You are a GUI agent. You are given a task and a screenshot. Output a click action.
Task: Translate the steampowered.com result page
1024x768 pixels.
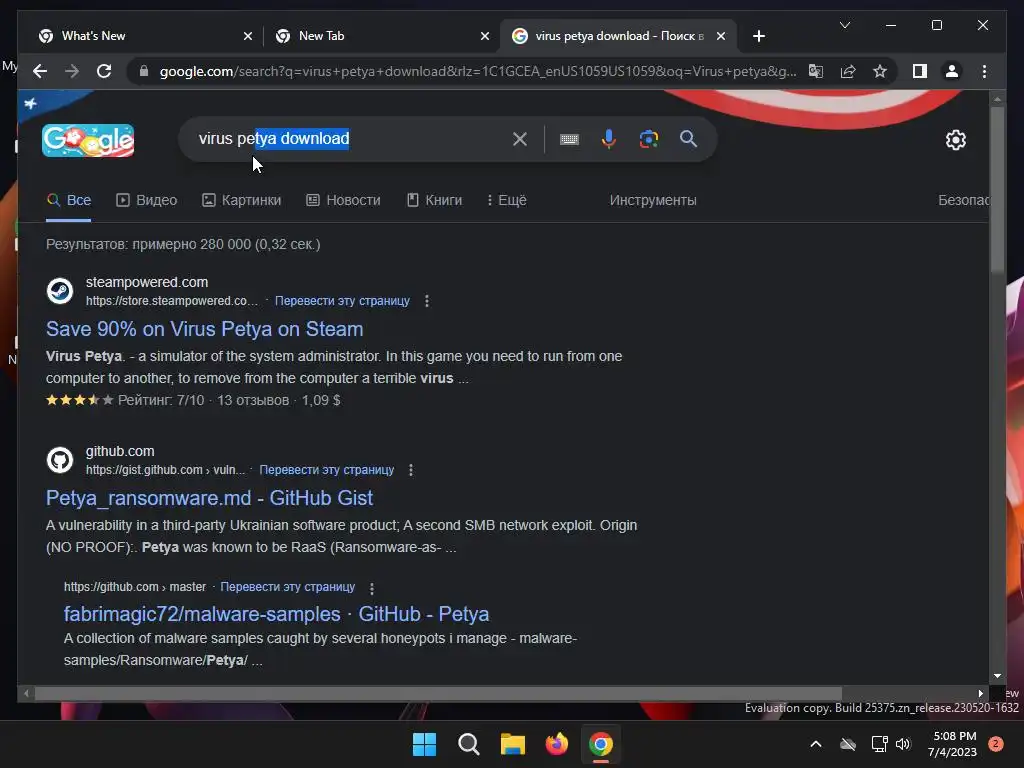click(x=342, y=301)
